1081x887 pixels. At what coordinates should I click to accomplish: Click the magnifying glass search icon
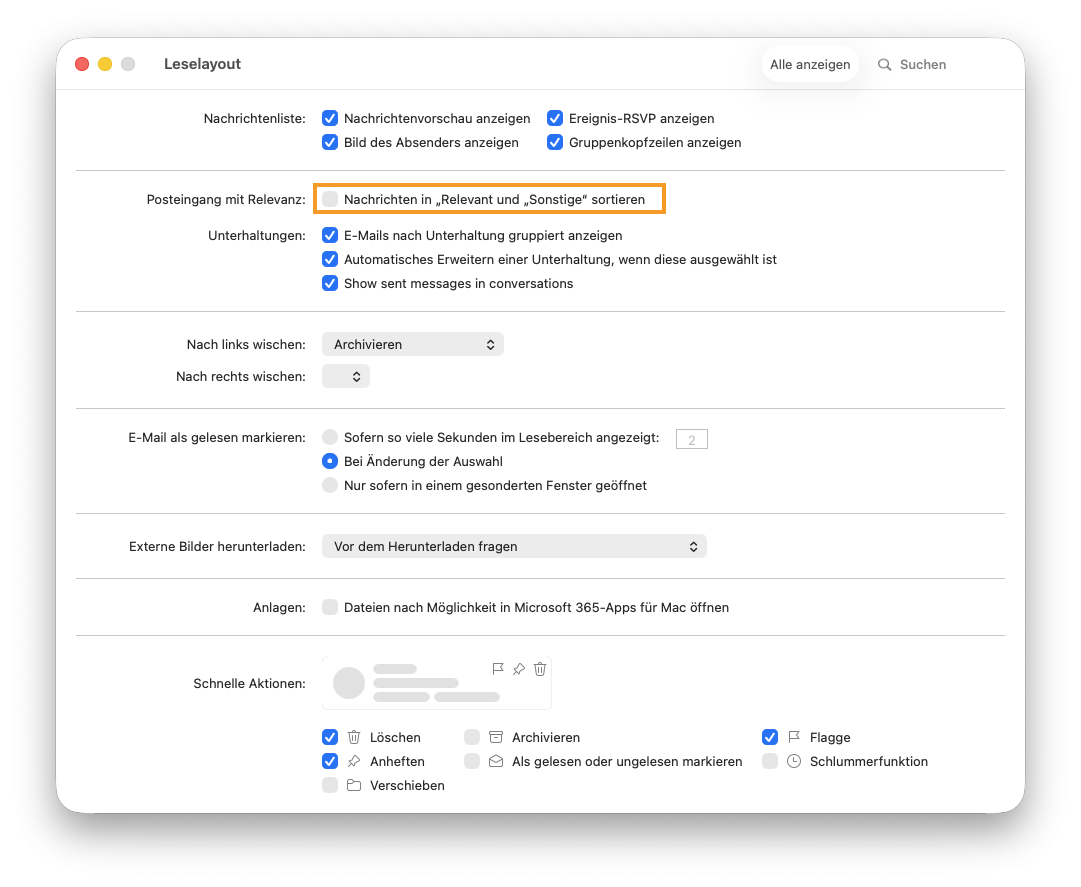click(885, 65)
